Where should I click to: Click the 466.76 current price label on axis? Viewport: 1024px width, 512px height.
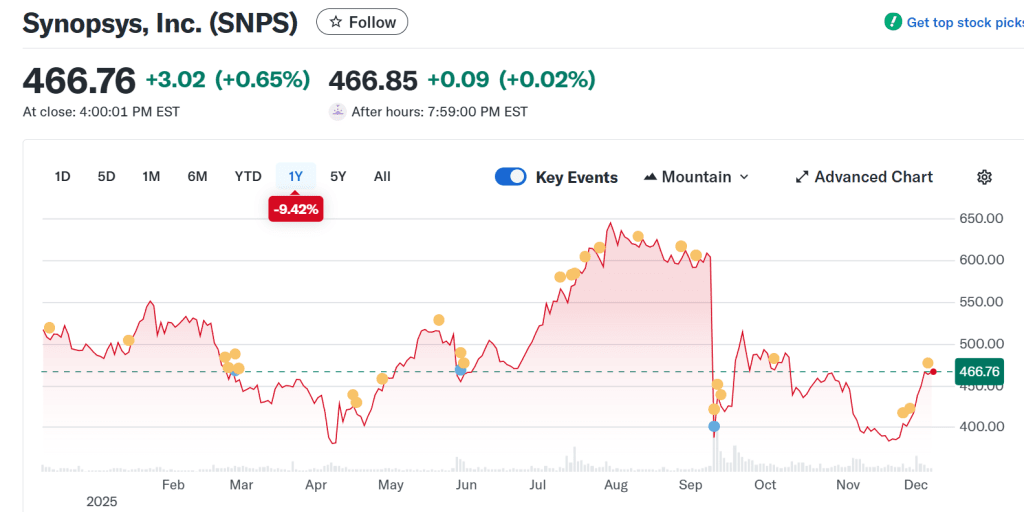978,371
